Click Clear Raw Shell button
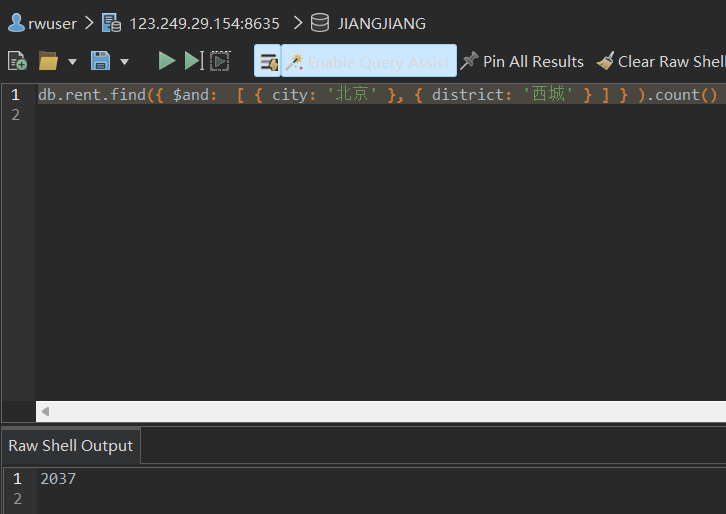 pos(661,61)
